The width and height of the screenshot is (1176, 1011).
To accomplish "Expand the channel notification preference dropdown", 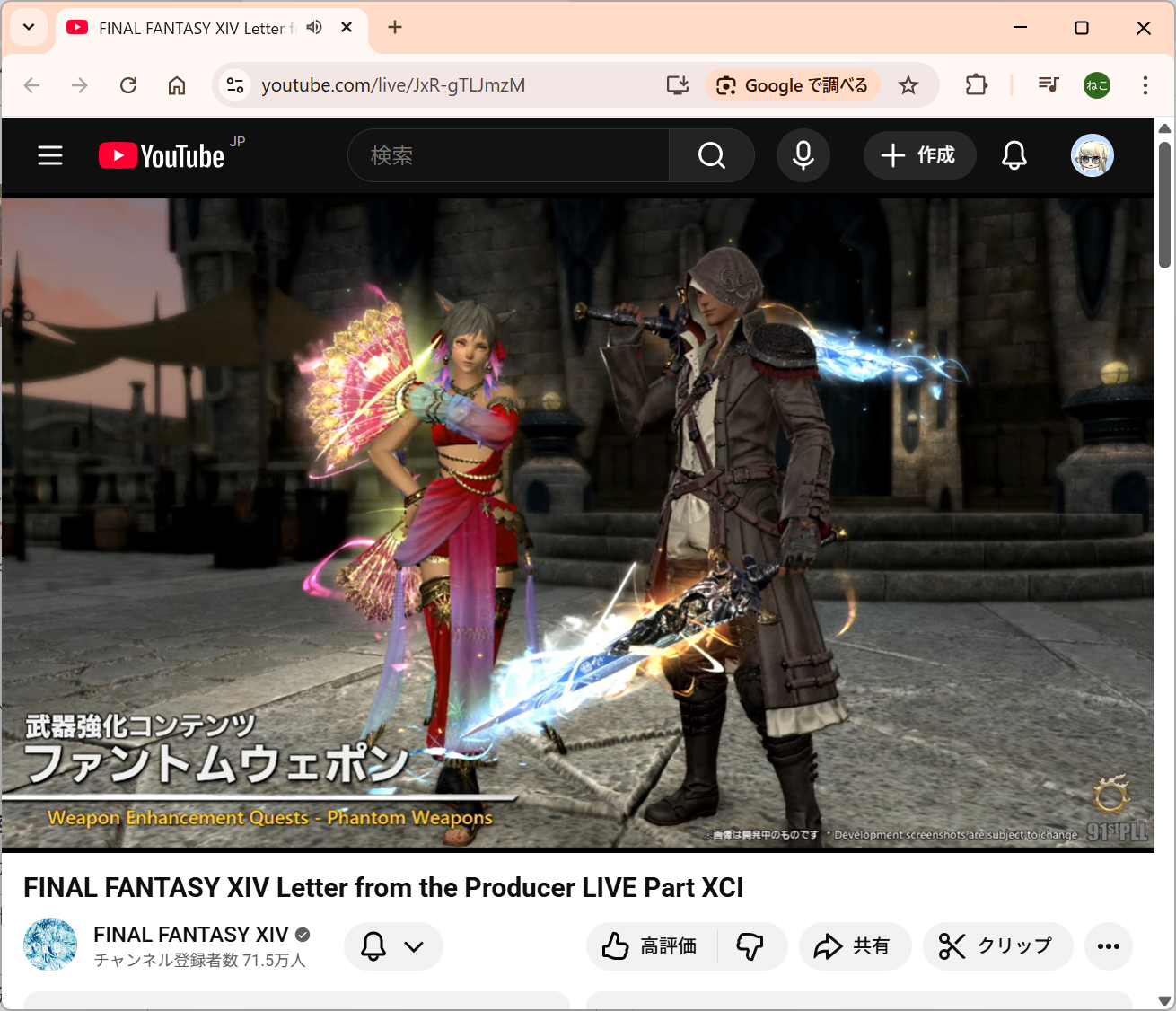I will coord(393,946).
